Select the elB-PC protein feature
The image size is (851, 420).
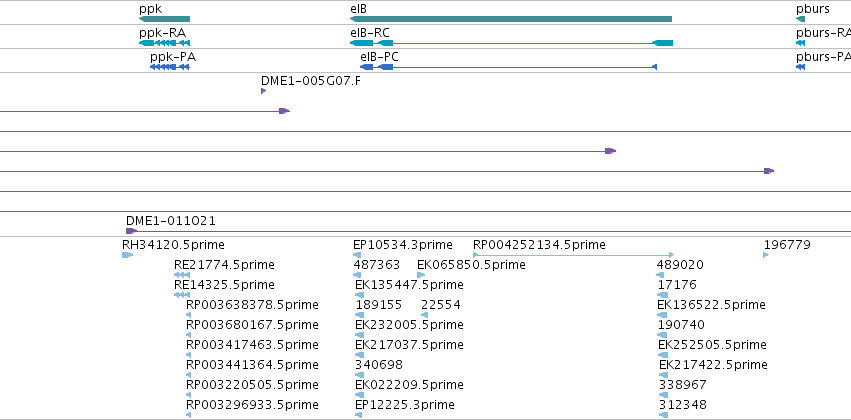click(509, 67)
